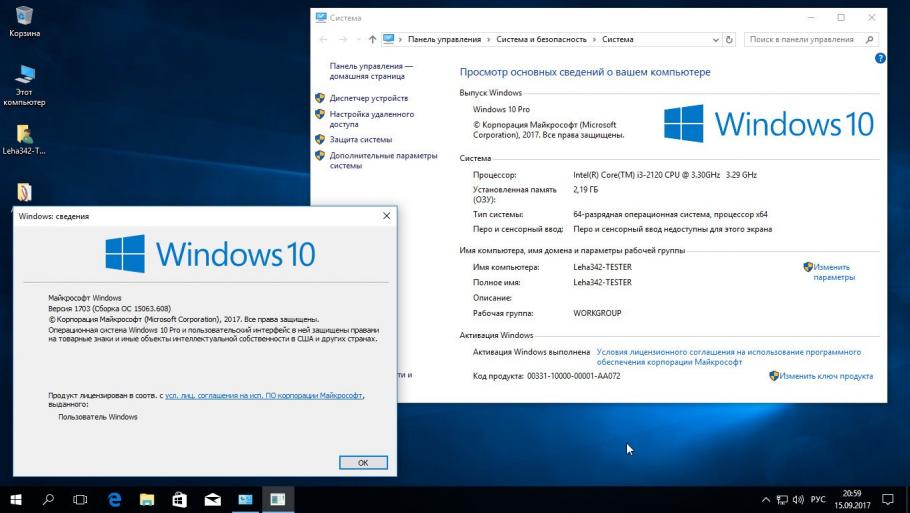The height and width of the screenshot is (513, 910).
Task: Select the Leha342-T... user folder icon
Action: (x=24, y=139)
